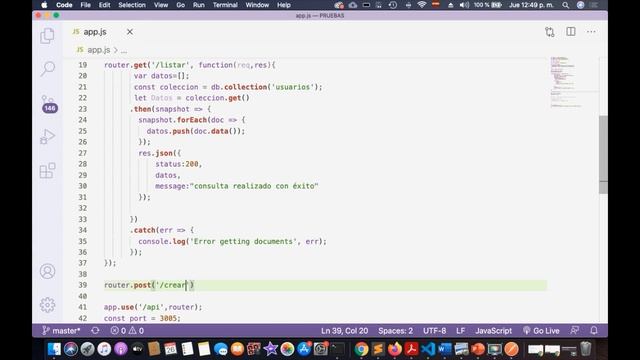Open Google Chrome from the Dock

click(361, 349)
